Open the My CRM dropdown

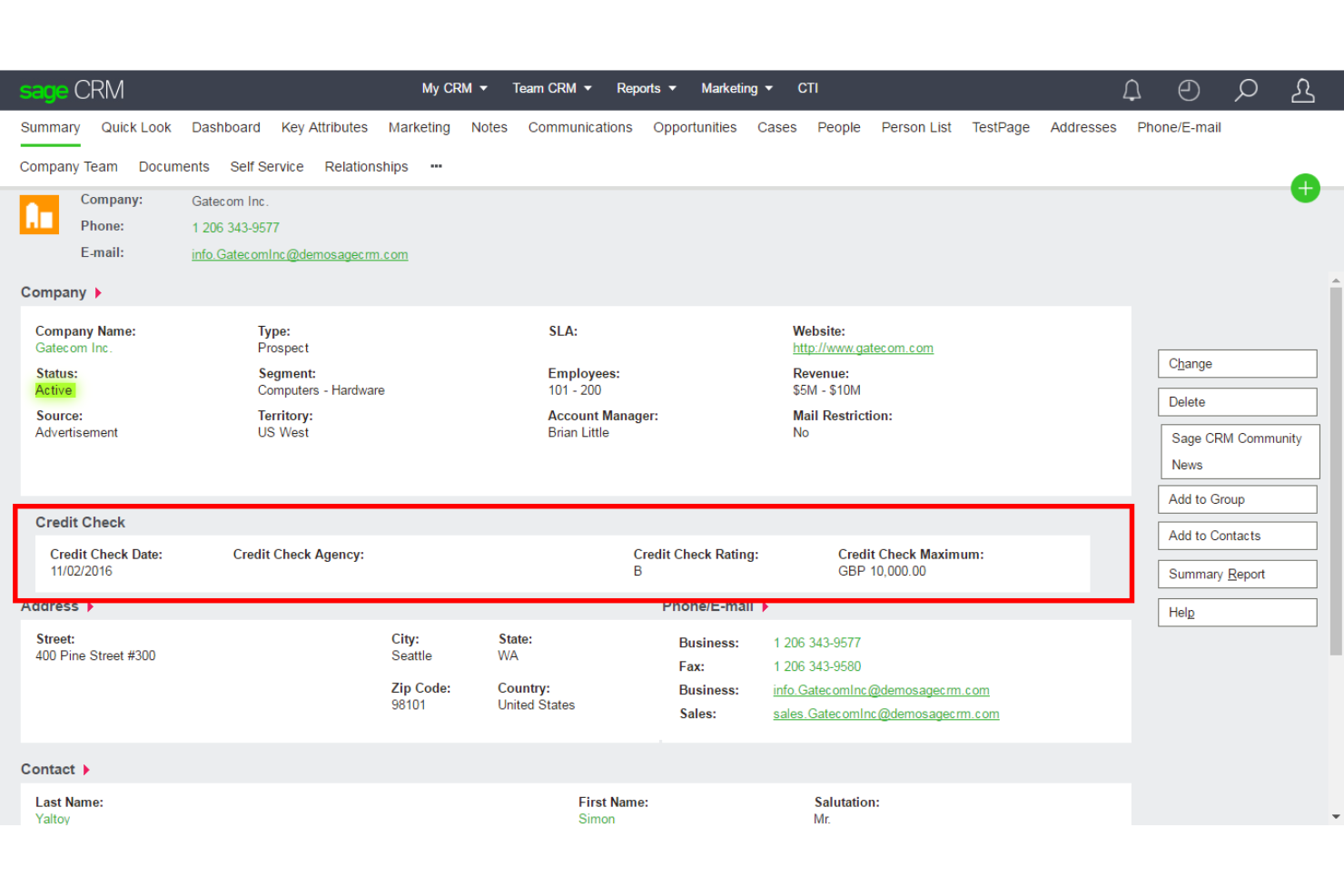coord(454,88)
